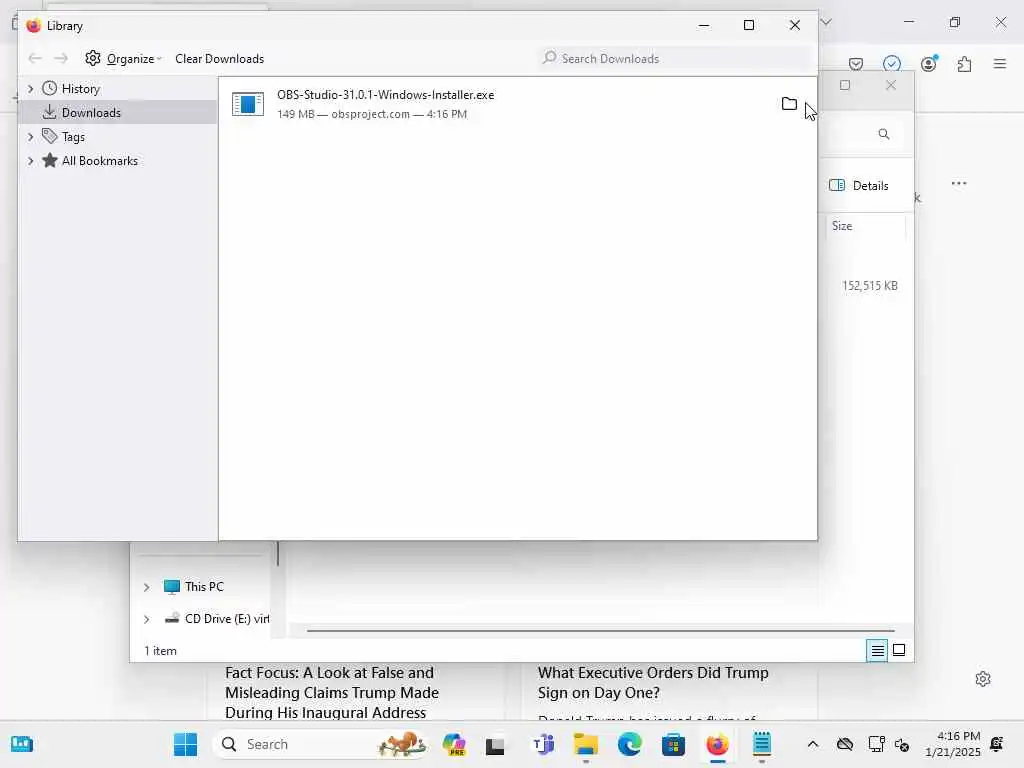Viewport: 1024px width, 768px height.
Task: Open Firefox Pocket save icon
Action: (x=856, y=64)
